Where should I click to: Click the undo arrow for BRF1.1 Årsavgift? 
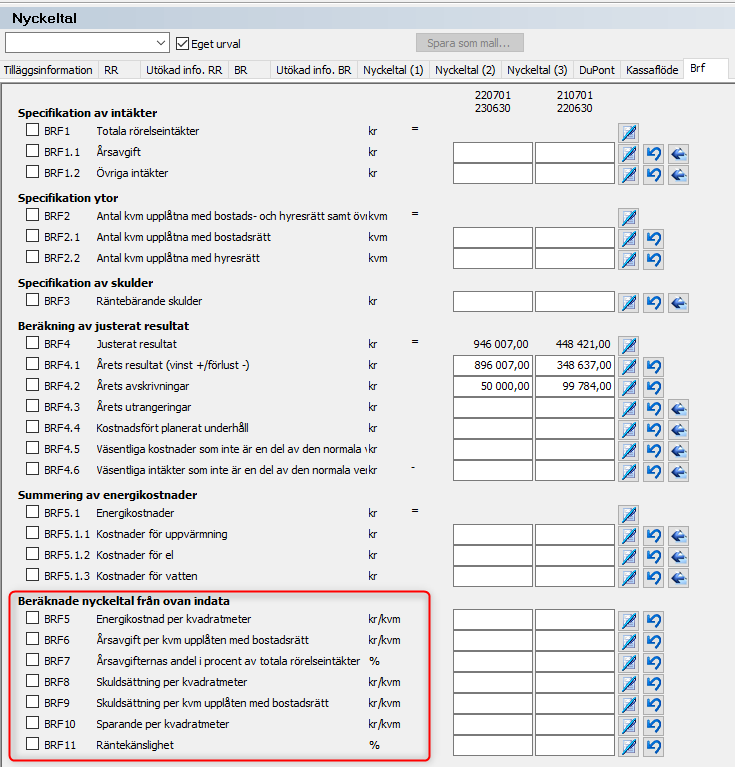pos(653,154)
